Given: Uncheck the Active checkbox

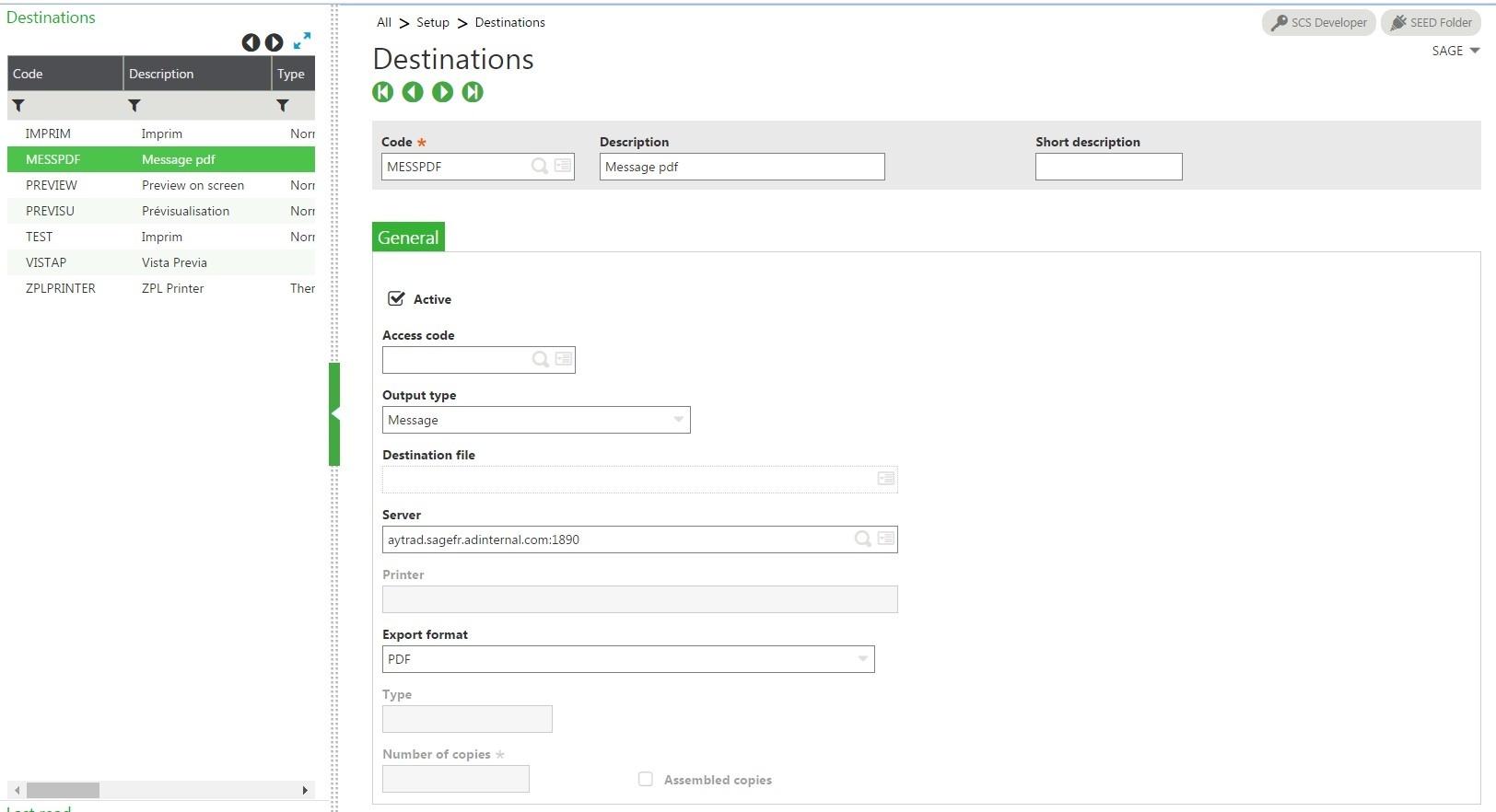Looking at the screenshot, I should [396, 298].
